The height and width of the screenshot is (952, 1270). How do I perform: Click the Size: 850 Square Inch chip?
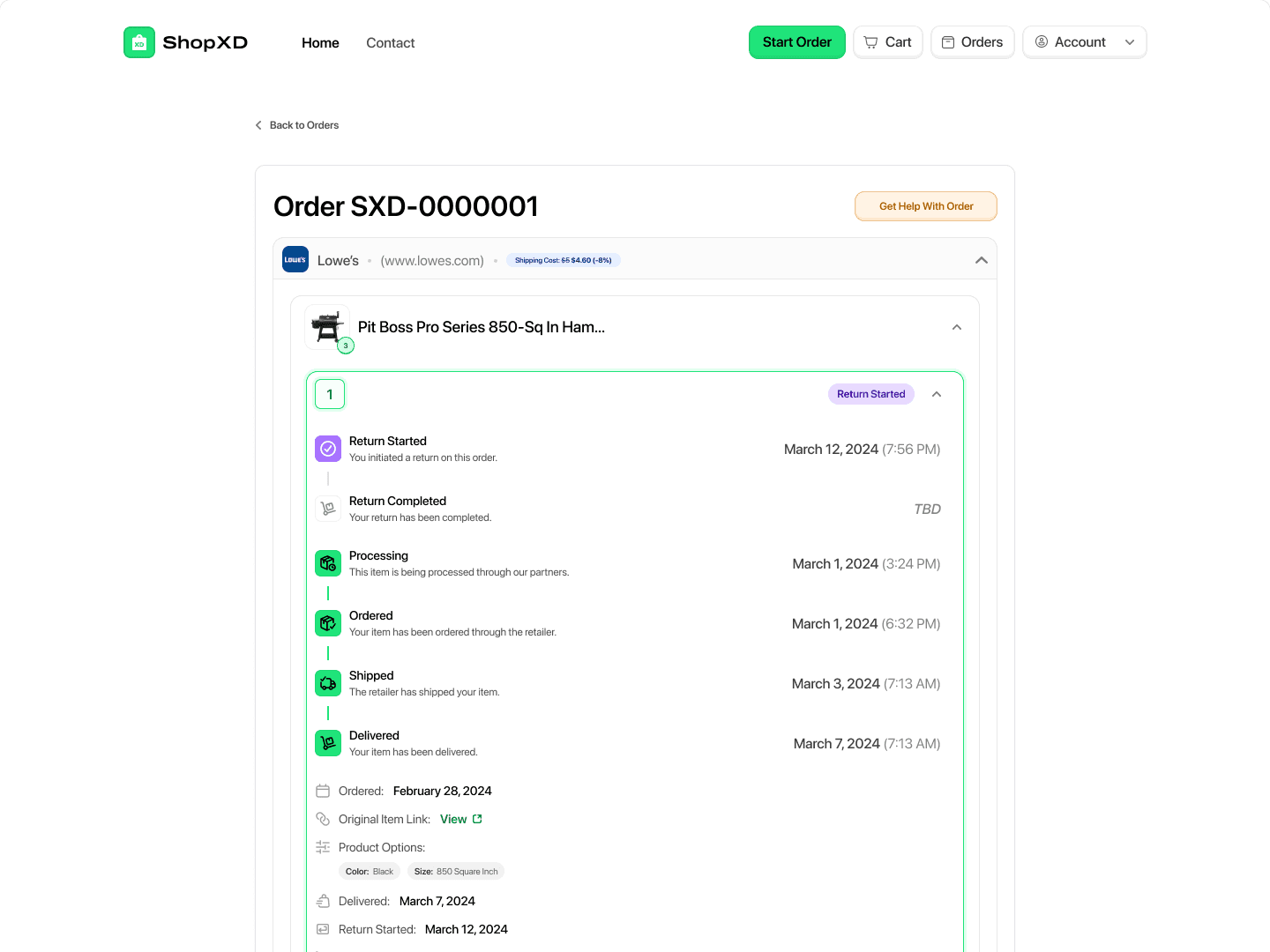pos(456,871)
